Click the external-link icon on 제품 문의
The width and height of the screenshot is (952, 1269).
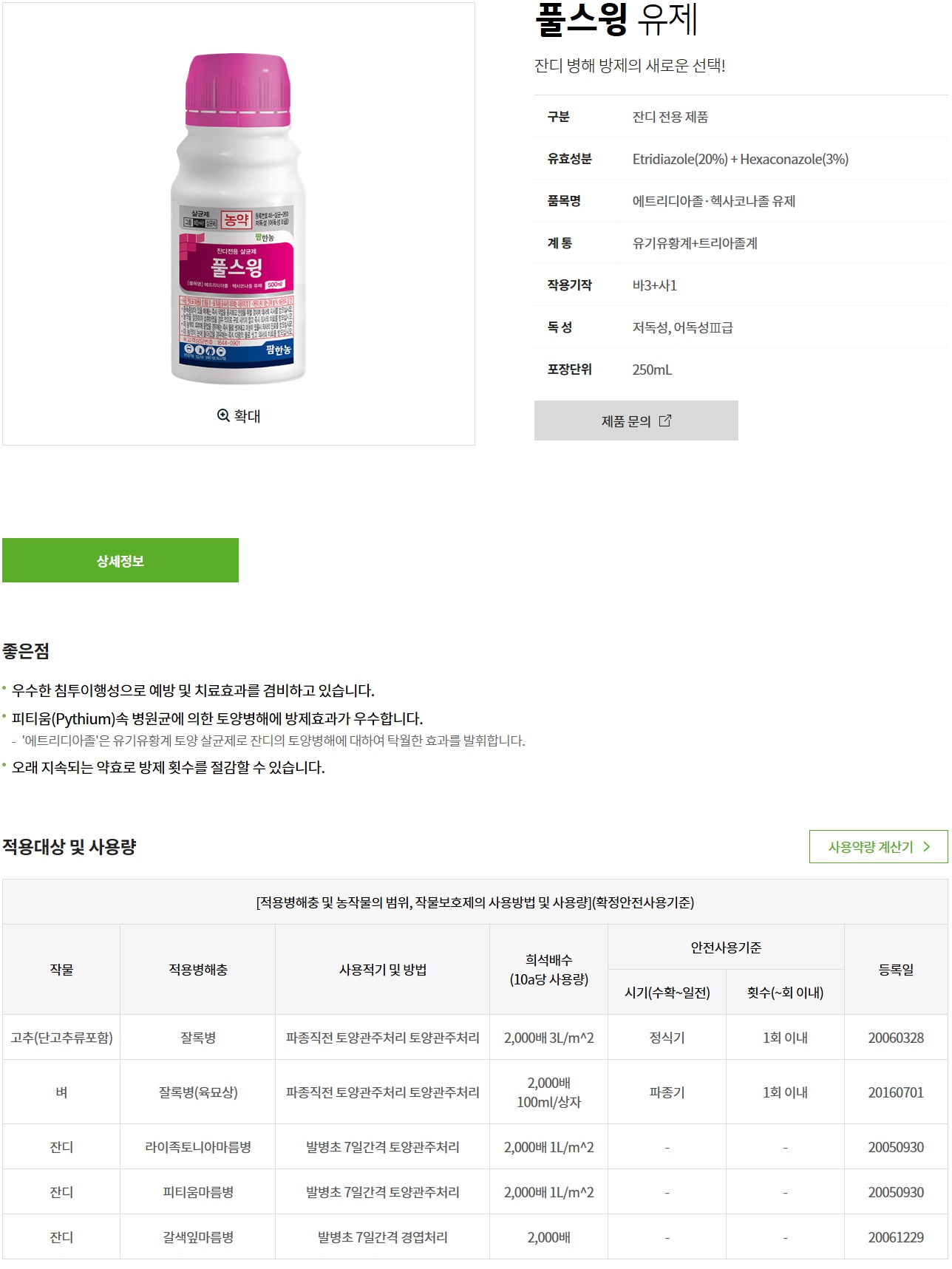665,421
